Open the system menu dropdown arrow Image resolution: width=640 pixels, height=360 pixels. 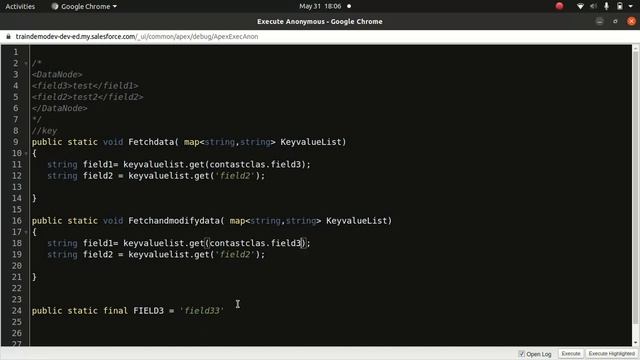(631, 7)
